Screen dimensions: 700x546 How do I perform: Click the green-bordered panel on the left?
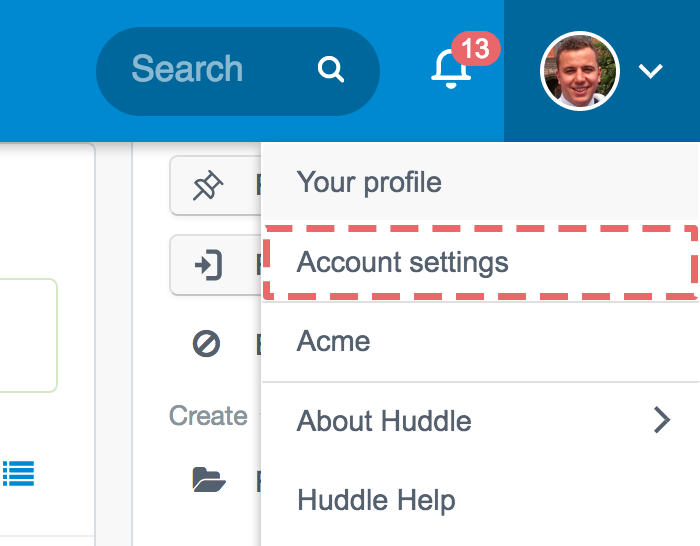[x=28, y=336]
